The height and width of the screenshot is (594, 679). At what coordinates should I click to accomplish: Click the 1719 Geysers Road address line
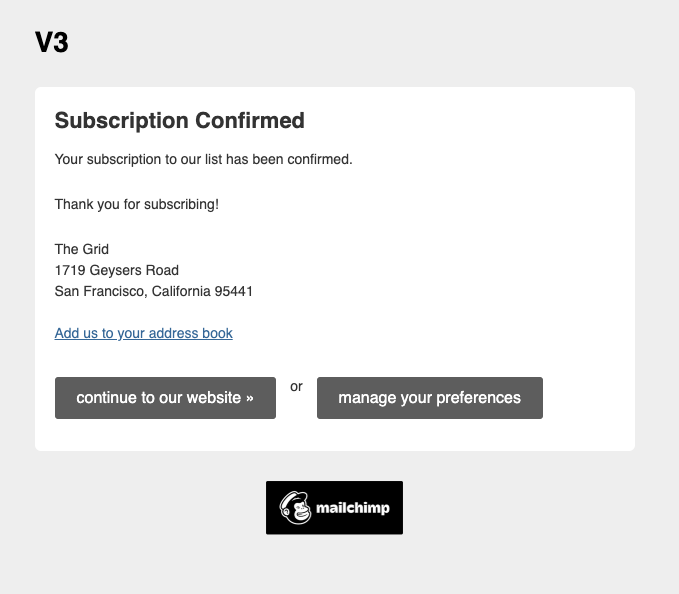pos(116,270)
